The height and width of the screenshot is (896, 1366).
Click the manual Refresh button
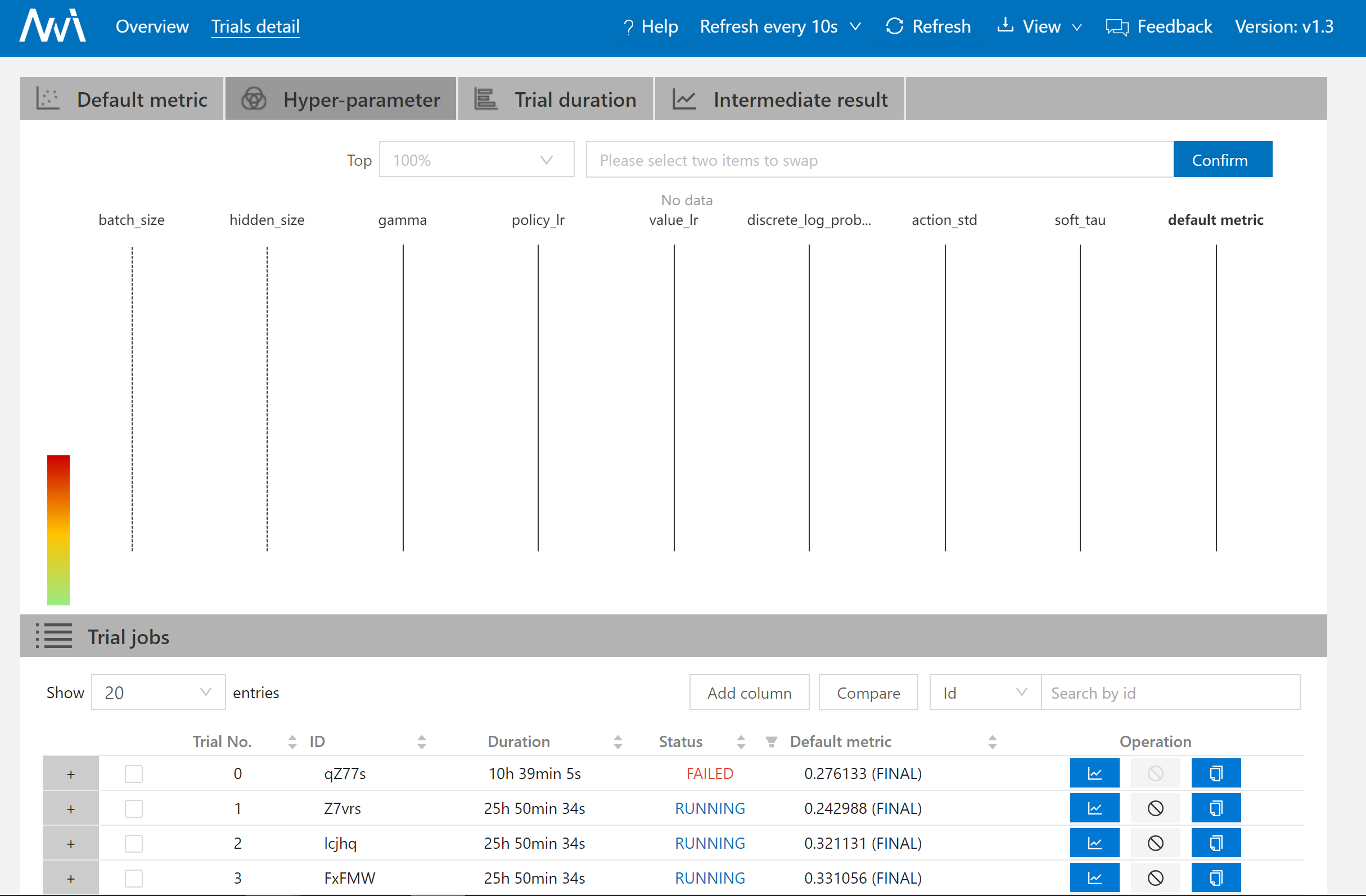click(x=928, y=26)
